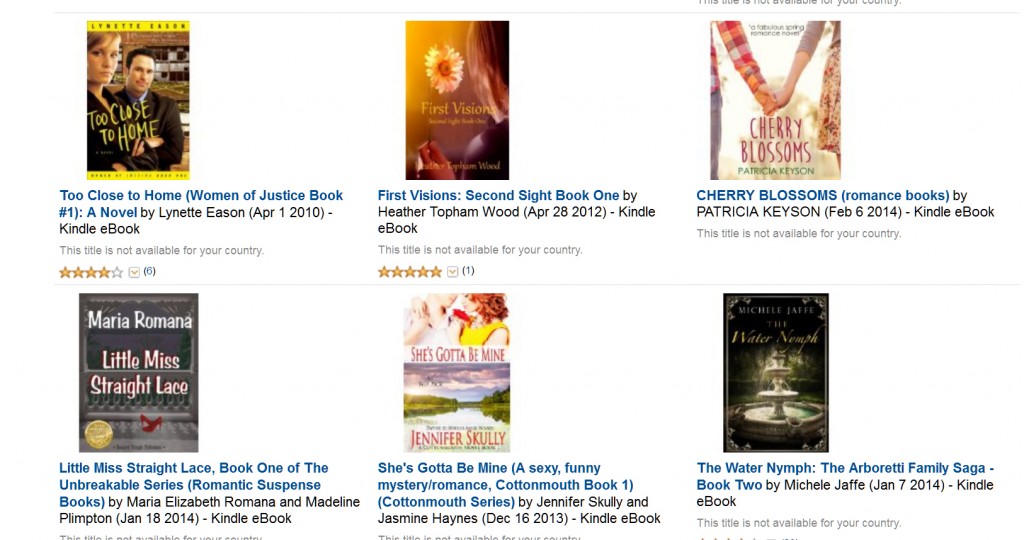Open the five-star rating of First Visions

pyautogui.click(x=409, y=272)
